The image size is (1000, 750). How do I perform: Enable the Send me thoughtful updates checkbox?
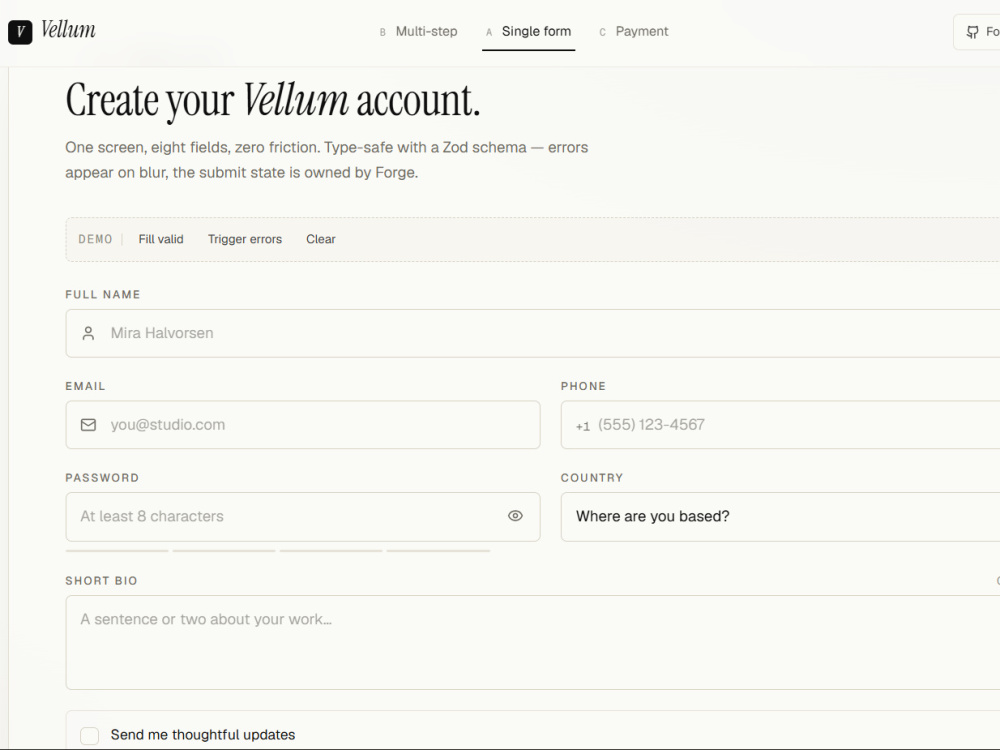click(x=89, y=735)
